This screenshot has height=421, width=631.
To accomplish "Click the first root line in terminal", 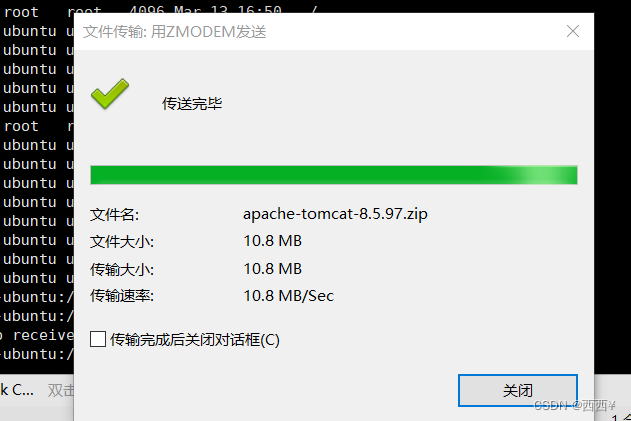I will tap(37, 12).
